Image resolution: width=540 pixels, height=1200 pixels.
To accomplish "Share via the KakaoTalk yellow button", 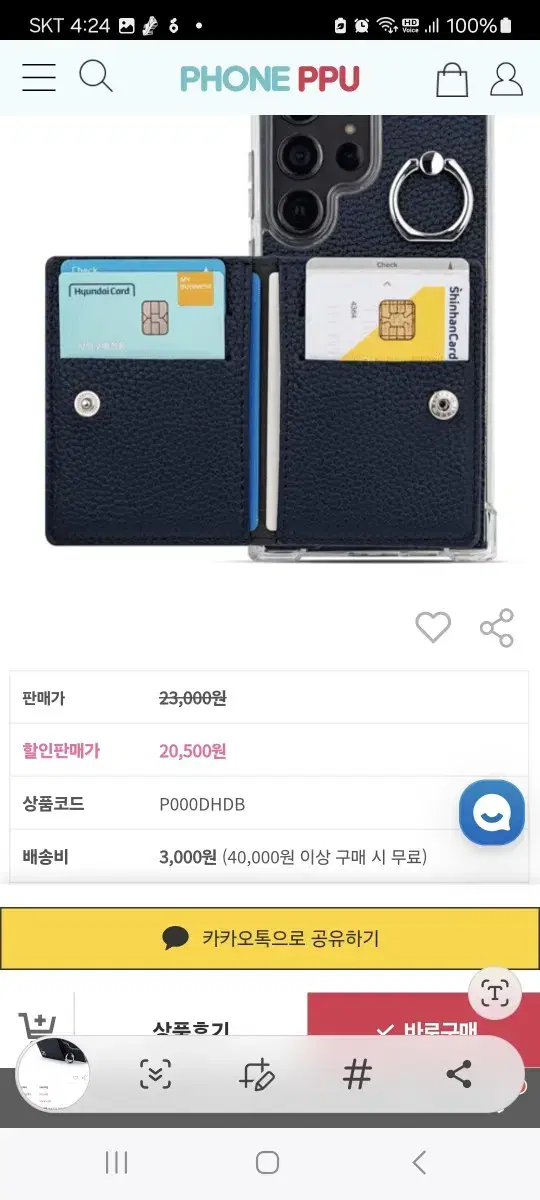I will point(270,938).
